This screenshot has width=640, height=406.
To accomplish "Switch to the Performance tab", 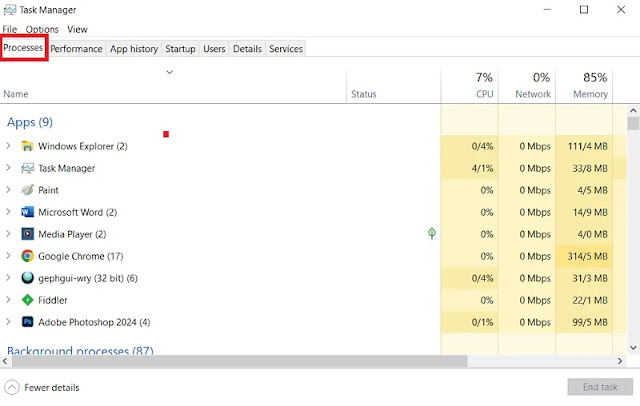I will 76,49.
